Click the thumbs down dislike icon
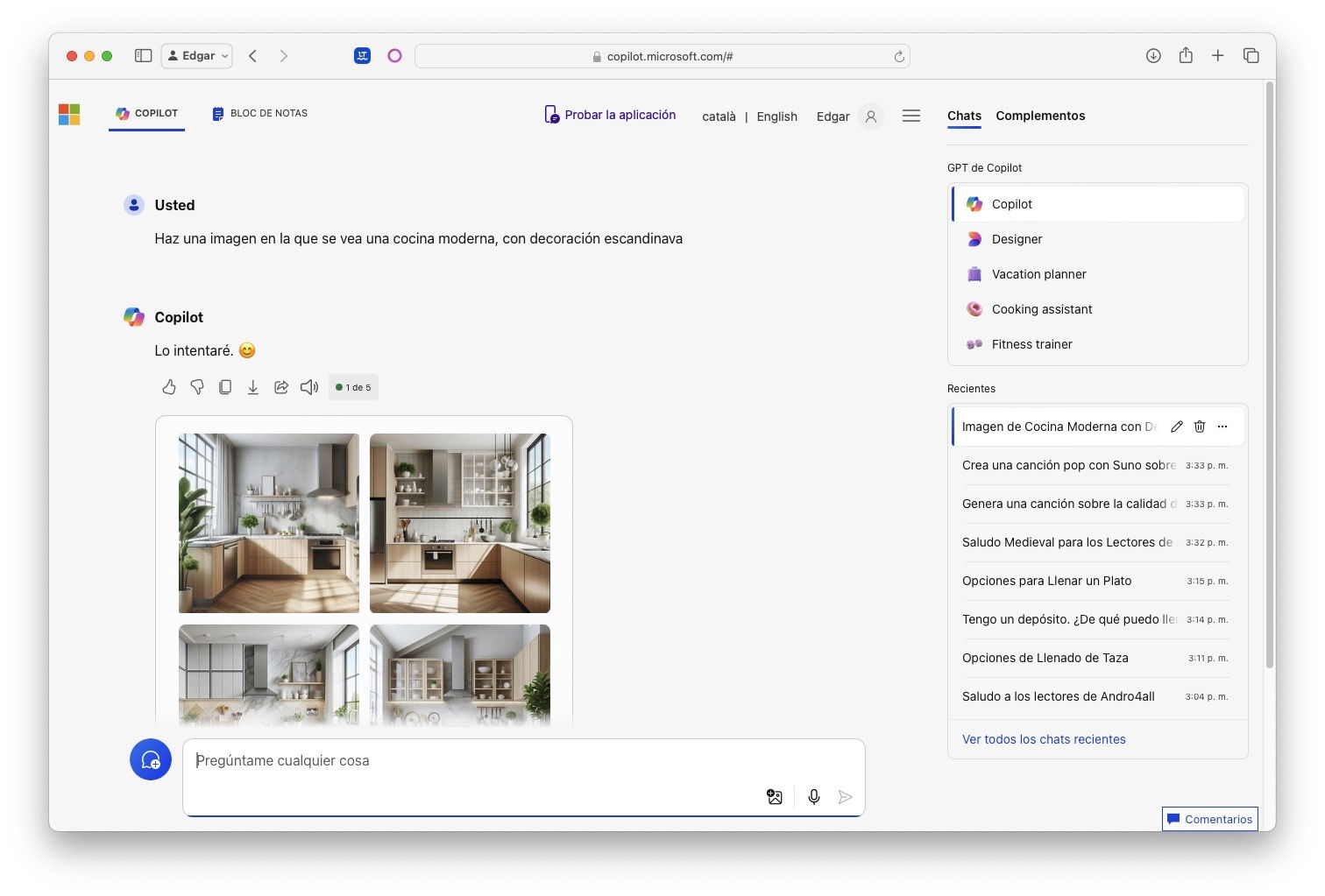 [197, 387]
